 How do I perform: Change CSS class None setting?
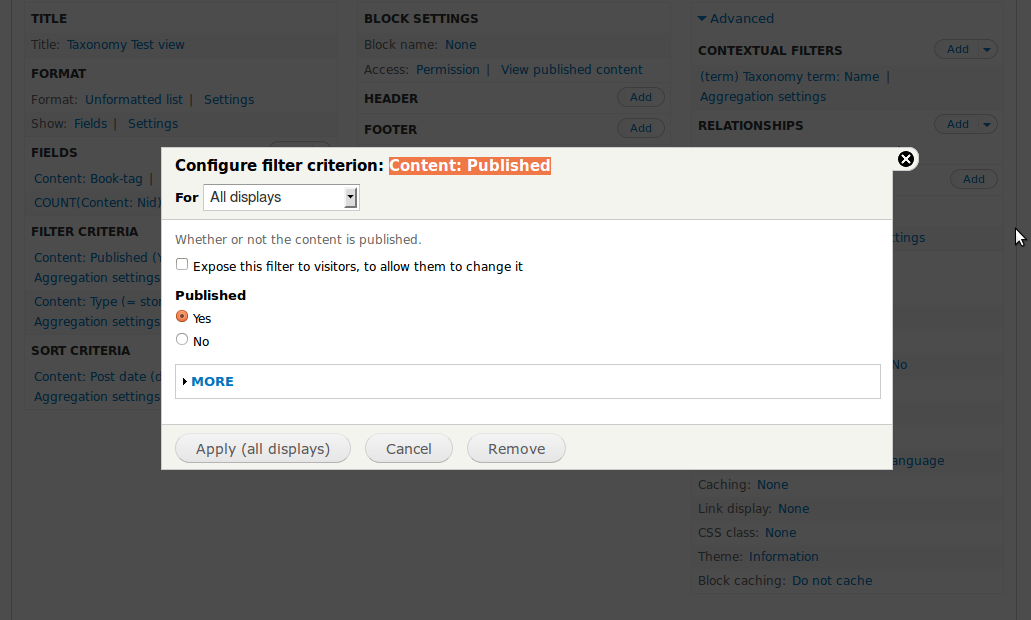(780, 533)
